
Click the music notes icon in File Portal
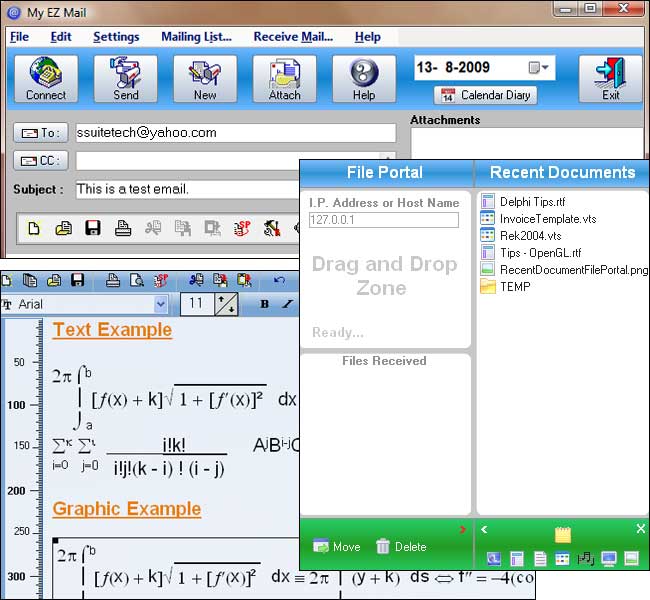(586, 558)
